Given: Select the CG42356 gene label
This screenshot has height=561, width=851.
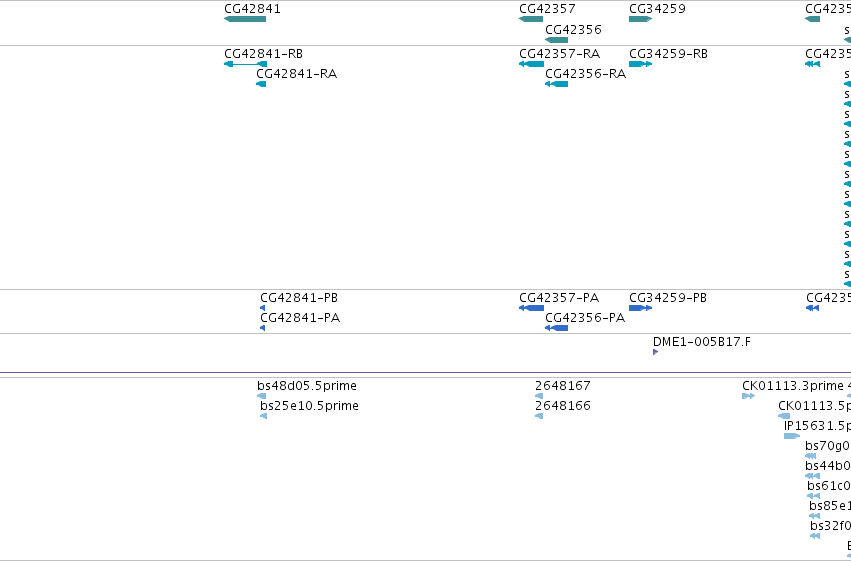Looking at the screenshot, I should [x=573, y=29].
